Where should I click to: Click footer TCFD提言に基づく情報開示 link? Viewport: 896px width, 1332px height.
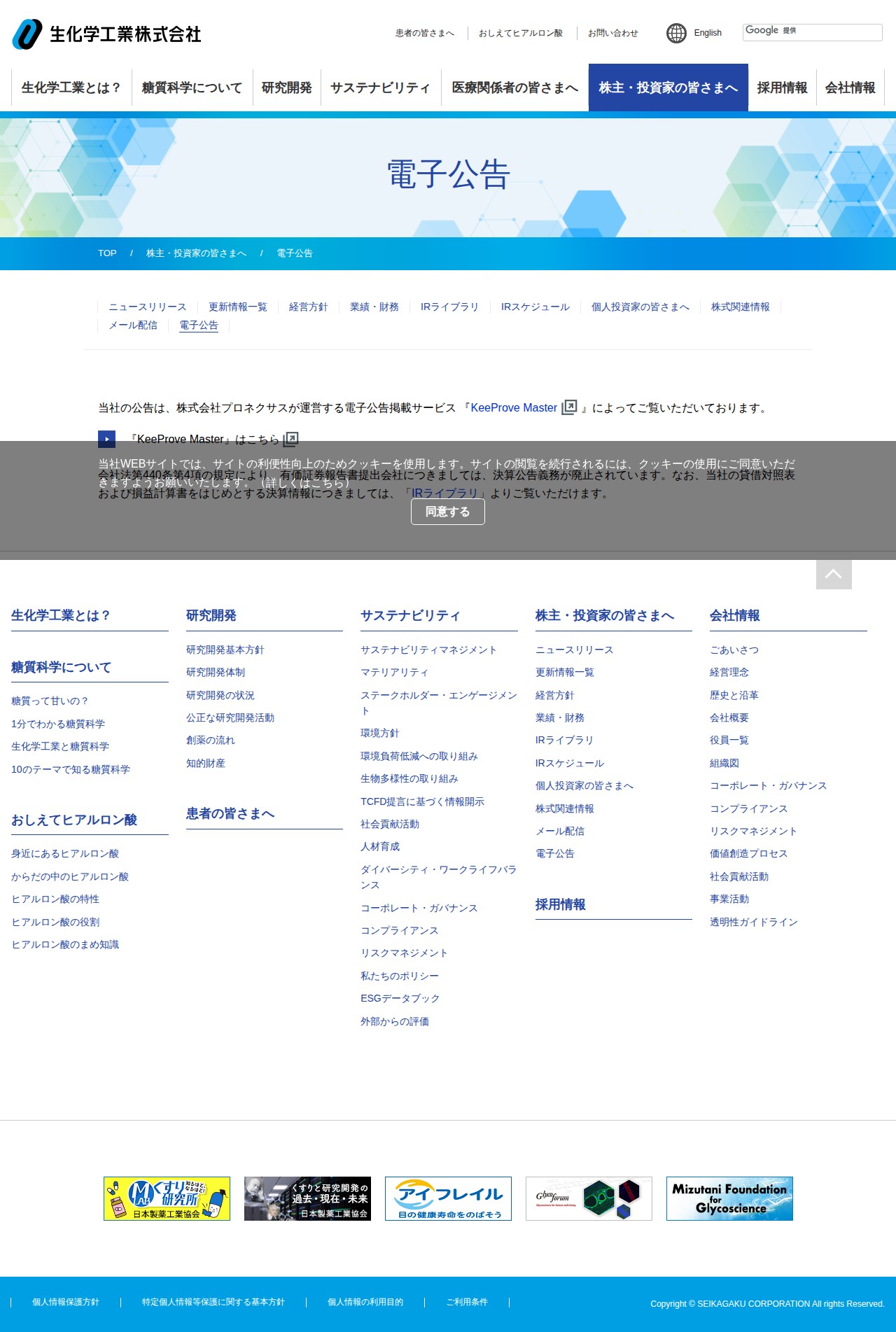[x=423, y=801]
